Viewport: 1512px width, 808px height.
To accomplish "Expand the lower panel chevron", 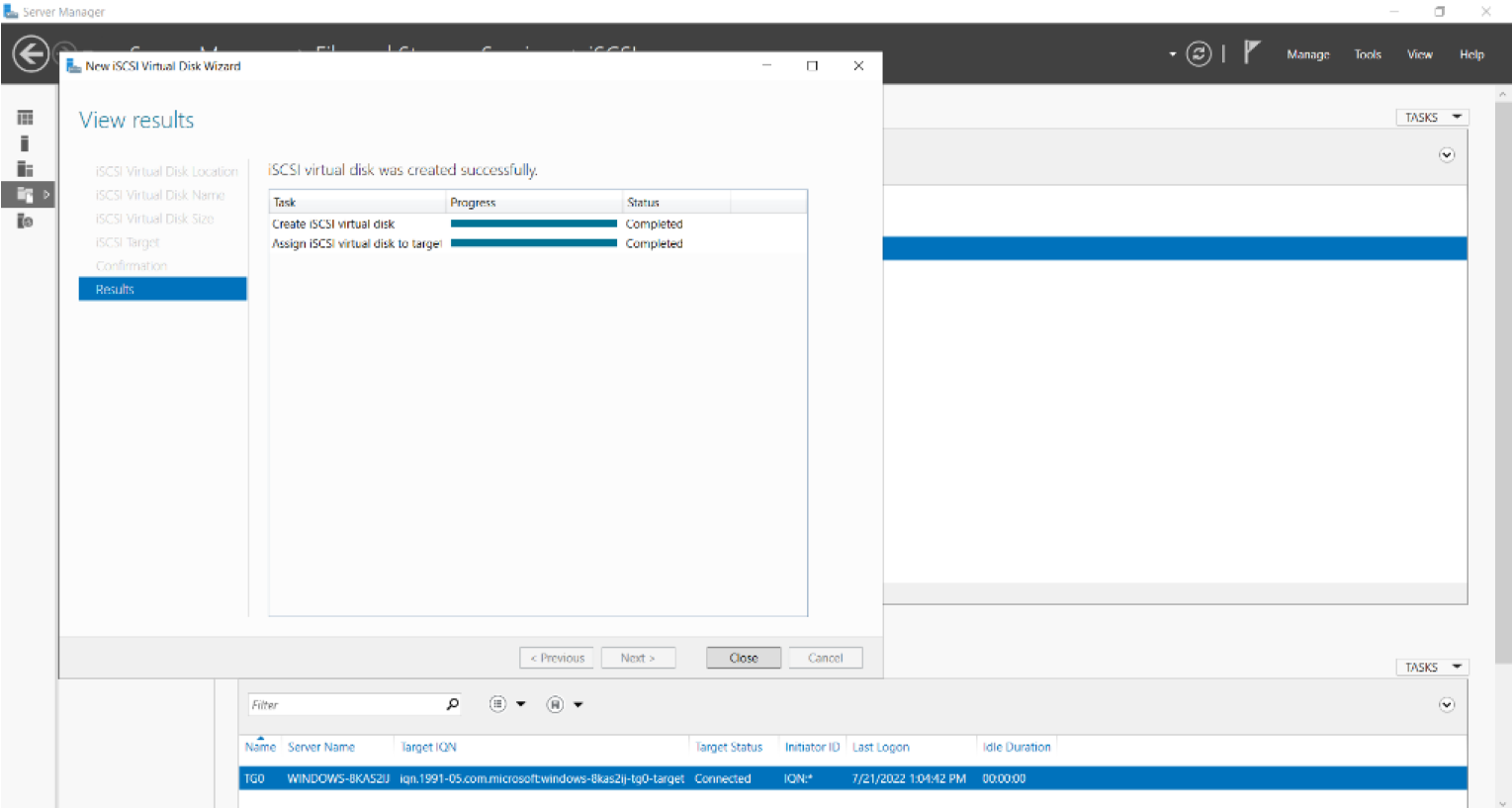I will tap(1446, 705).
